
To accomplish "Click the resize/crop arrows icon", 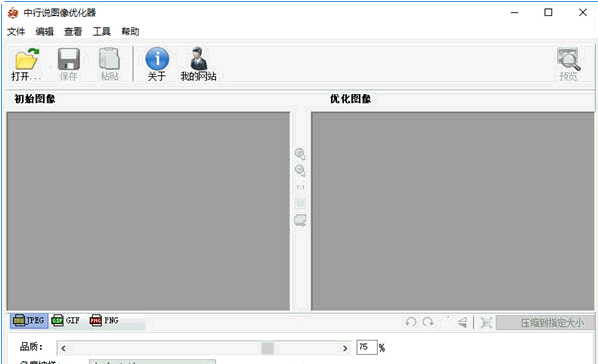I will [x=486, y=323].
